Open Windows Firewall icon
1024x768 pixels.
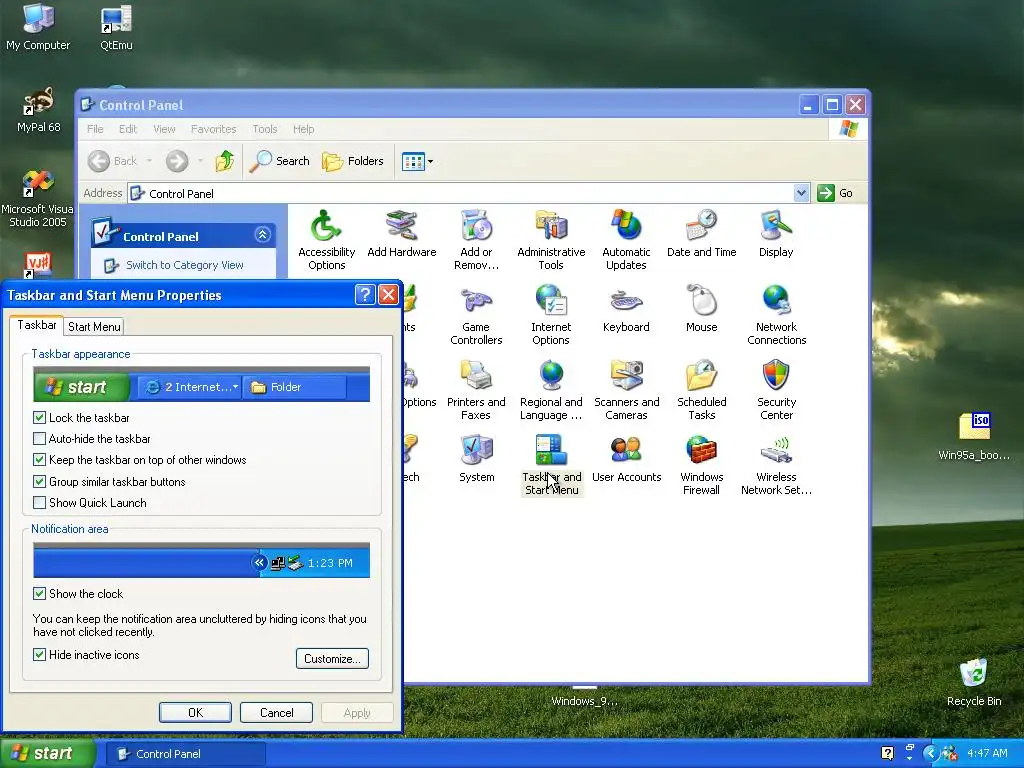701,465
